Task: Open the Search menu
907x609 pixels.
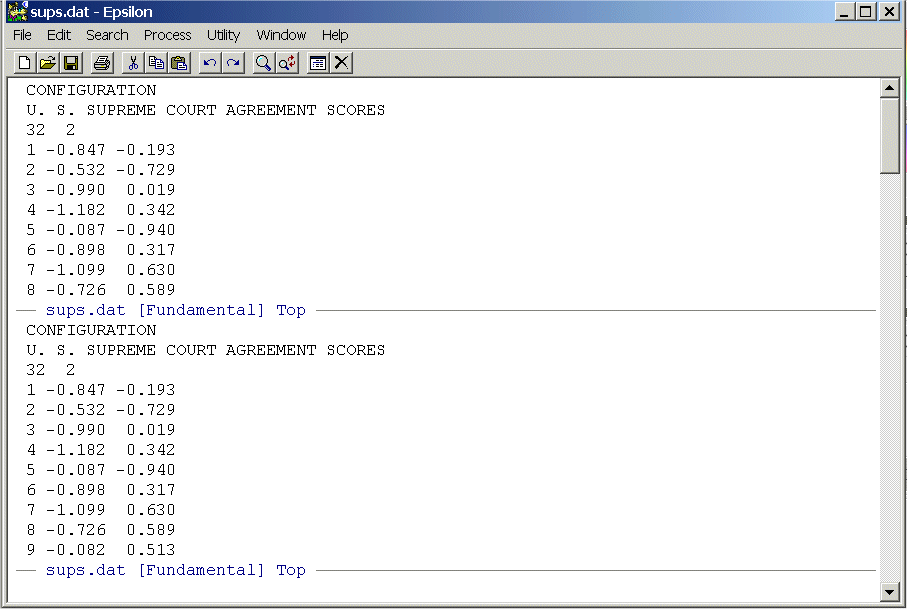Action: (x=107, y=35)
